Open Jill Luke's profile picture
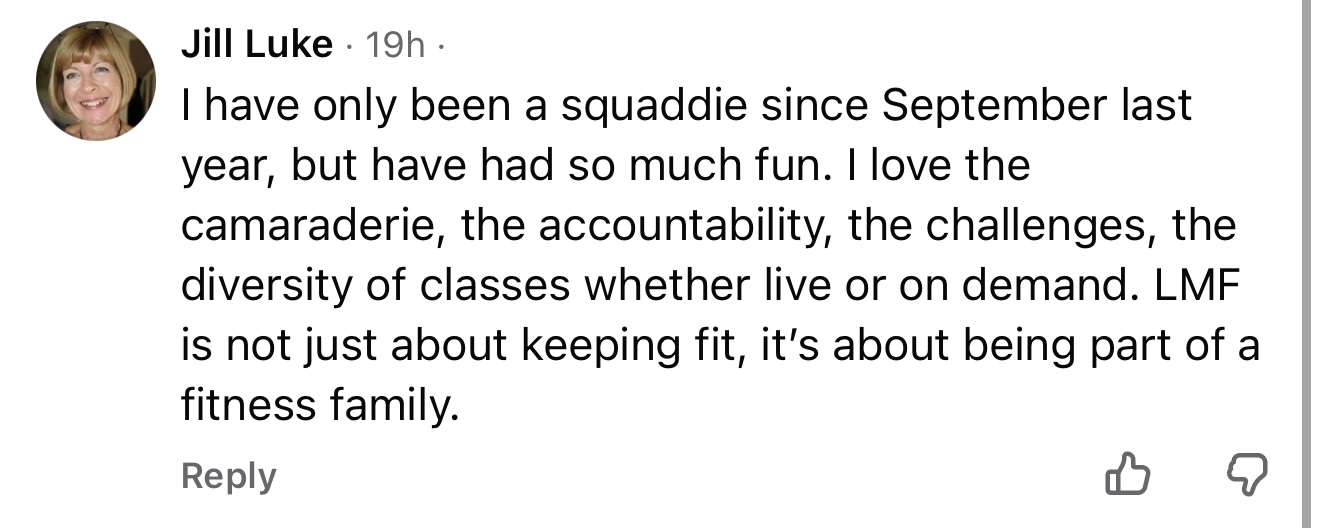Screen dimensions: 1320x528 tap(95, 81)
